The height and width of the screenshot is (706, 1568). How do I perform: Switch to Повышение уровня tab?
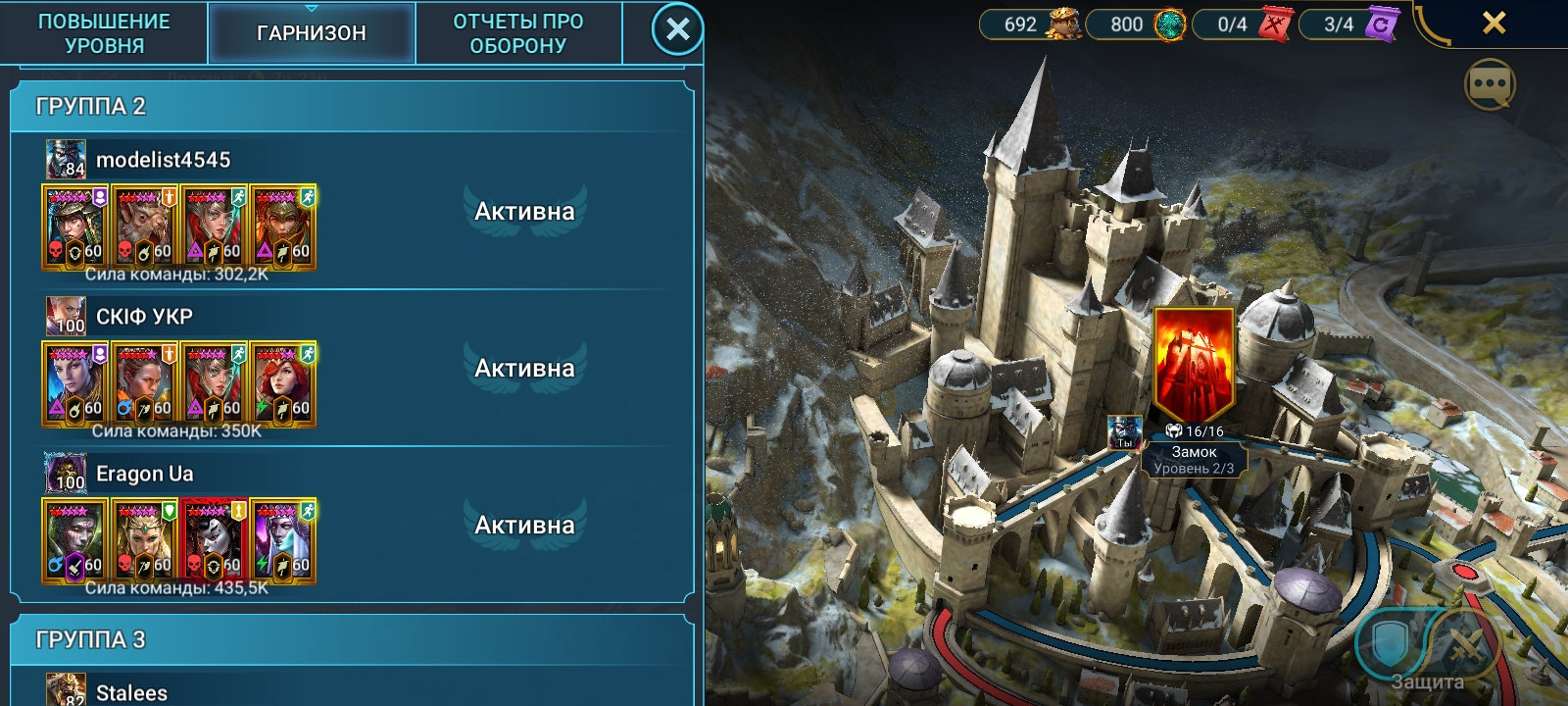point(104,32)
